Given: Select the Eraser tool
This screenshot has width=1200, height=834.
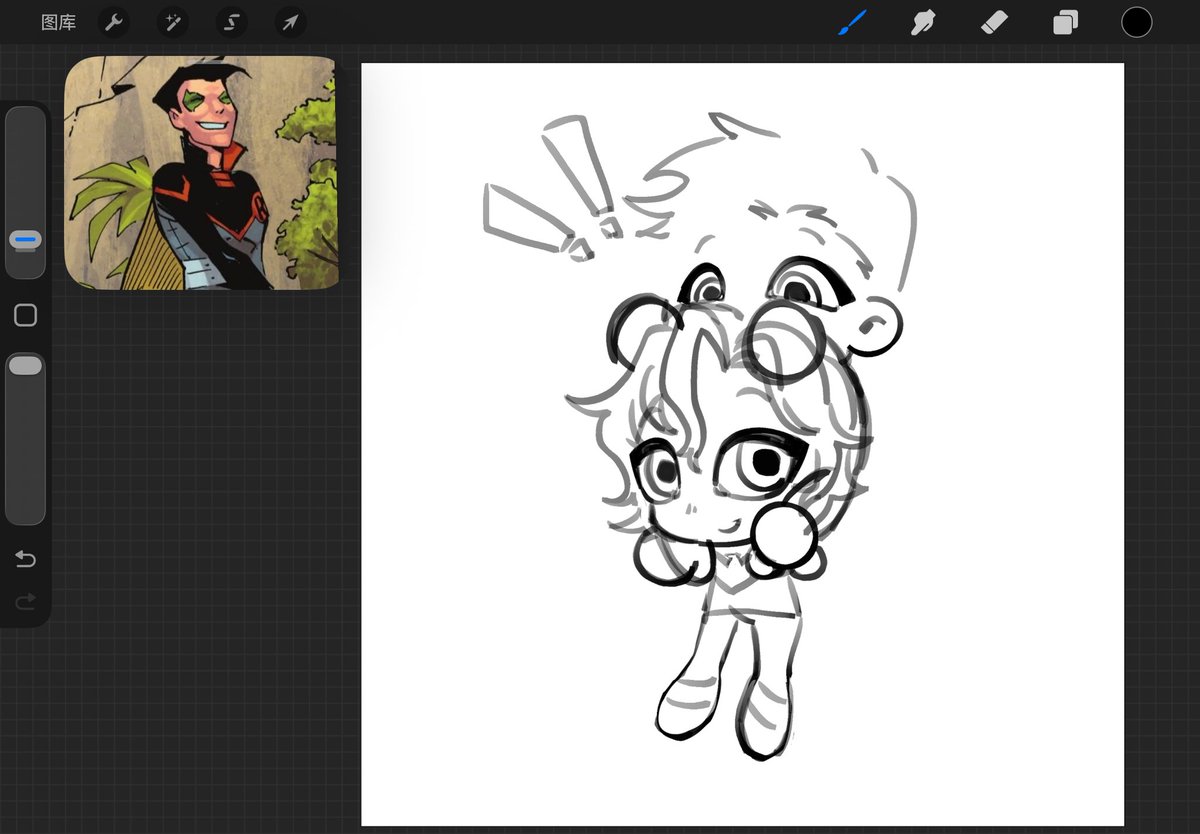Looking at the screenshot, I should click(x=994, y=22).
